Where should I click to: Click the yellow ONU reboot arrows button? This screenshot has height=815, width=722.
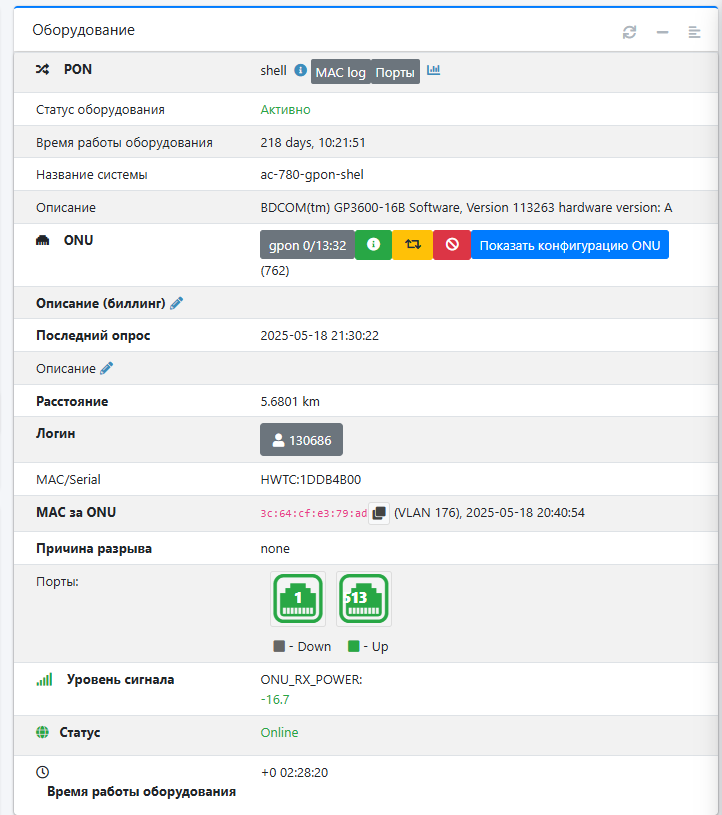[413, 245]
